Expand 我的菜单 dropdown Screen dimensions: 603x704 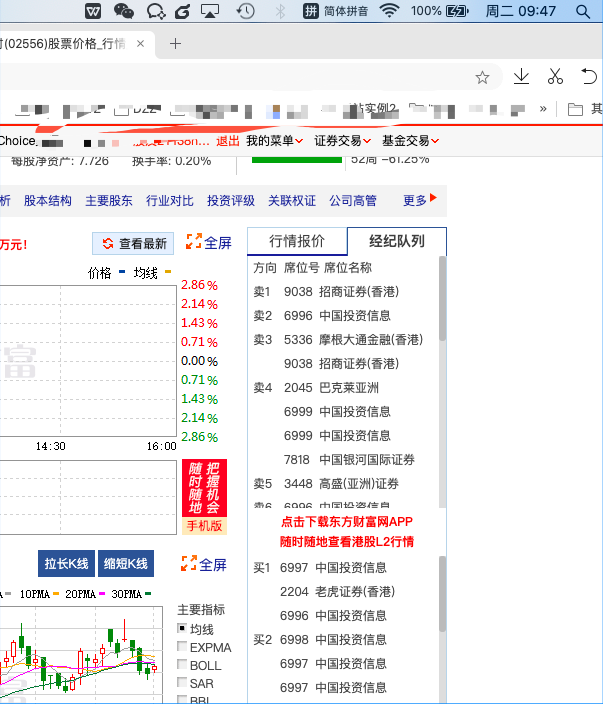(274, 141)
